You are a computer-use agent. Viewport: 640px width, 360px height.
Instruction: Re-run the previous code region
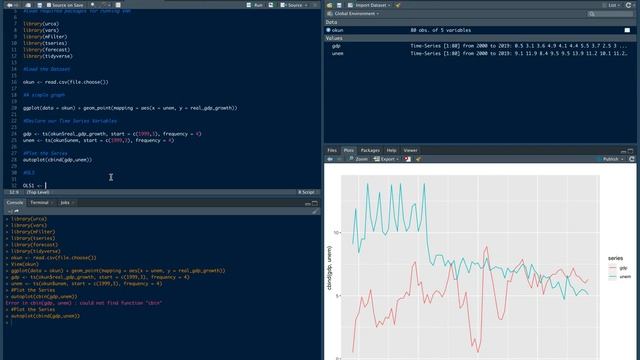[x=271, y=5]
